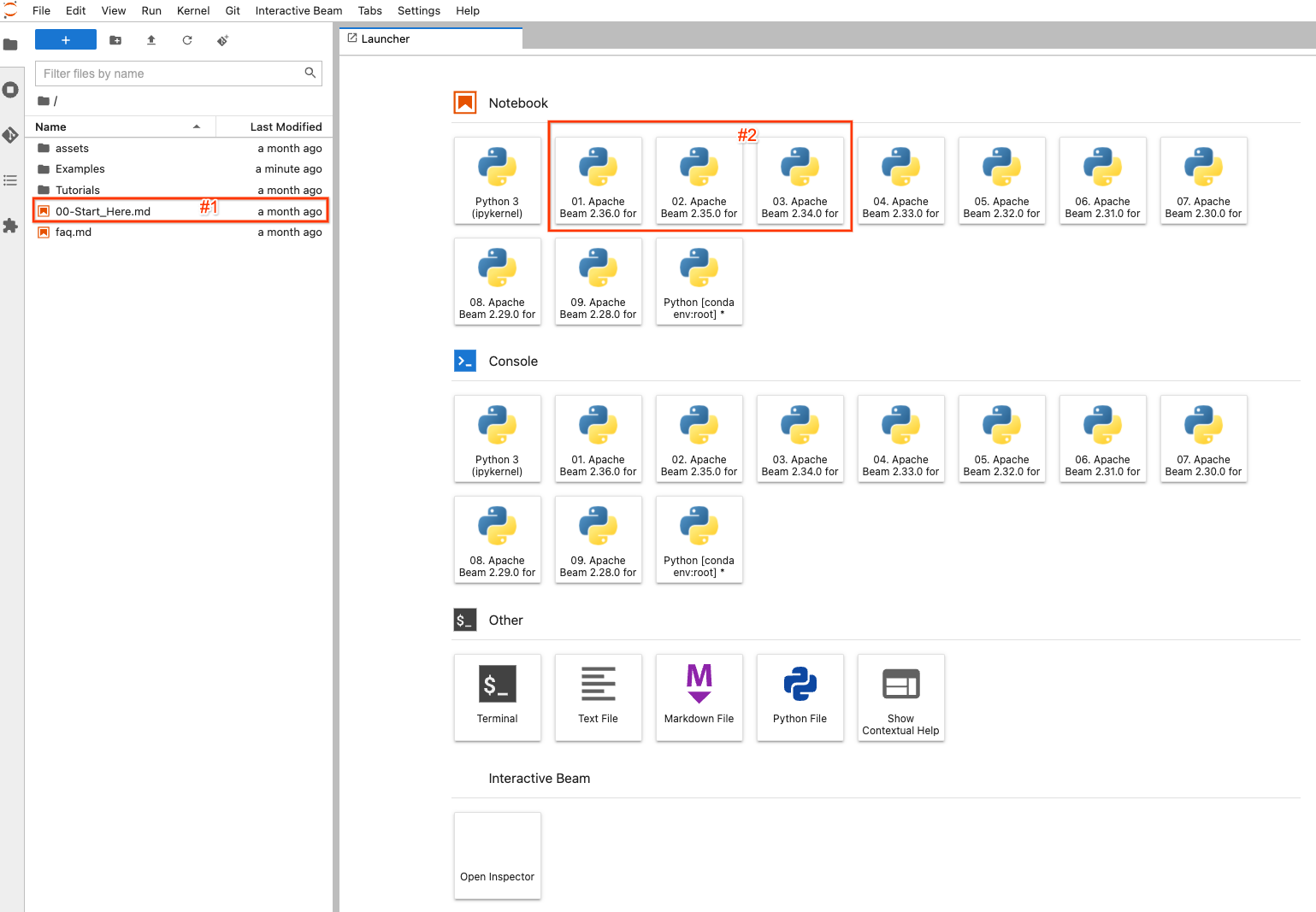The width and height of the screenshot is (1316, 912).
Task: Show the Table of Contents sidebar
Action: click(10, 180)
